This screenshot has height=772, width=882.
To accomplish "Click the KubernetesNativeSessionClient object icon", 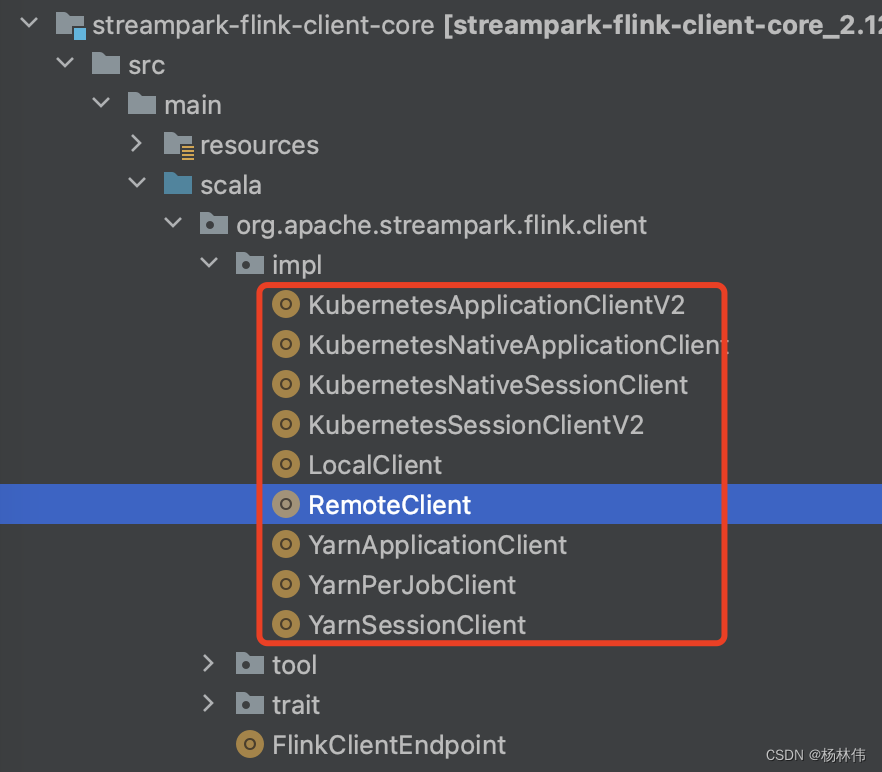I will pyautogui.click(x=286, y=384).
